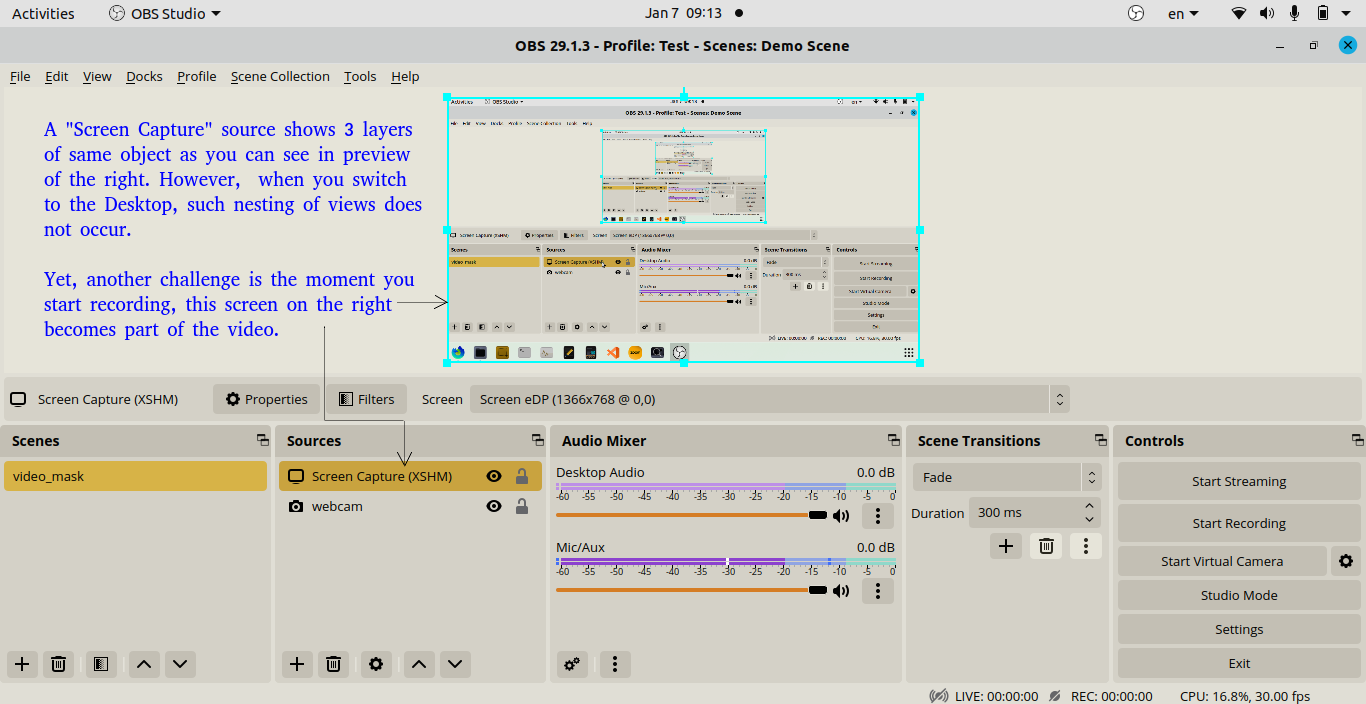Pop out the Controls dock
This screenshot has width=1366, height=704.
[1356, 440]
